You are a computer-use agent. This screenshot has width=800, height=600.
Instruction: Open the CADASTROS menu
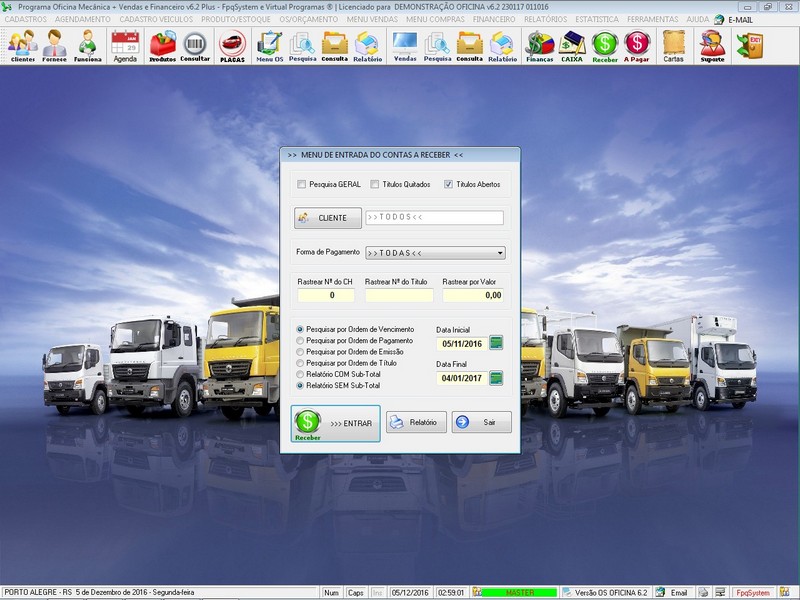click(x=26, y=19)
